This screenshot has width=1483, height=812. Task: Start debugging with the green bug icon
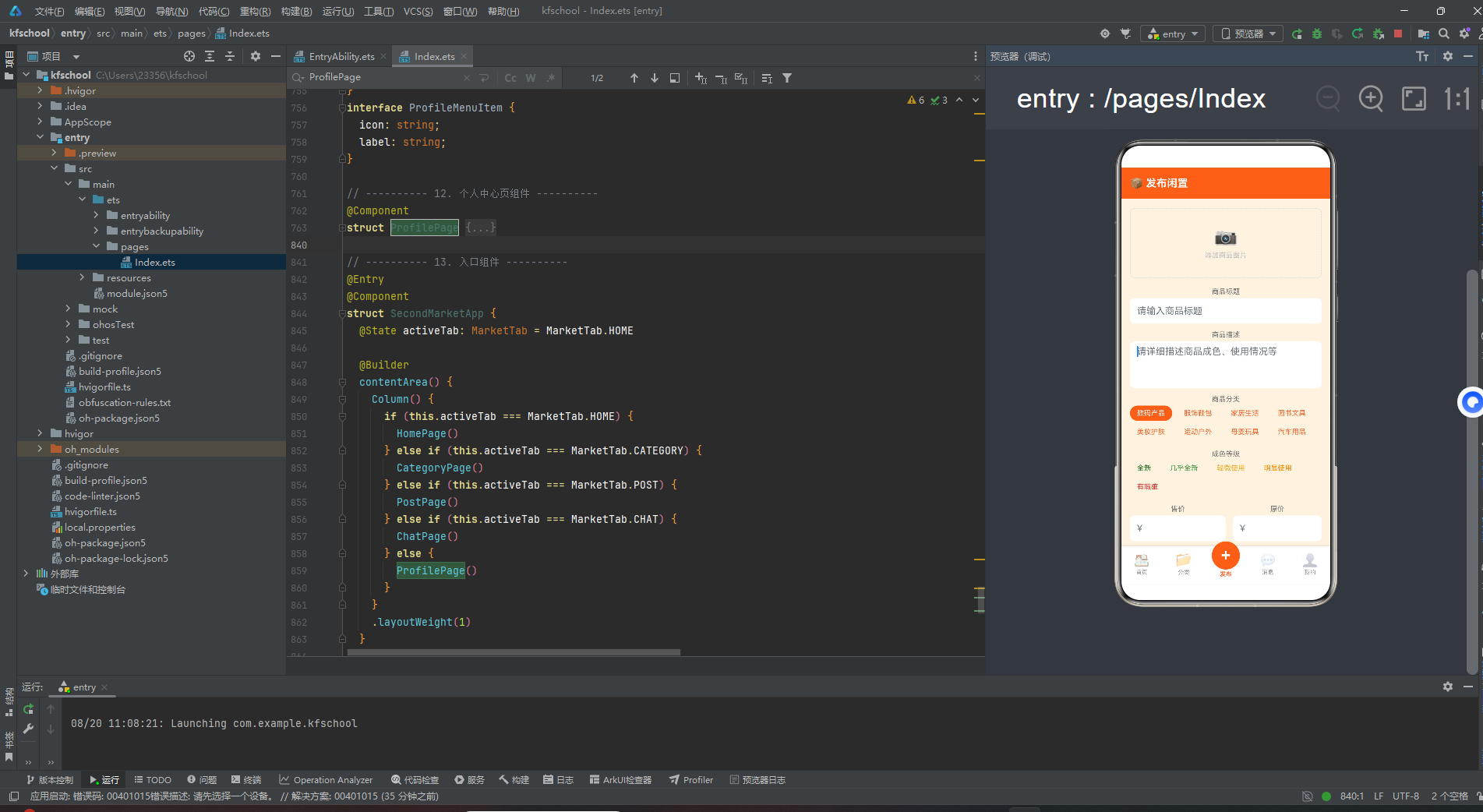pyautogui.click(x=1317, y=34)
